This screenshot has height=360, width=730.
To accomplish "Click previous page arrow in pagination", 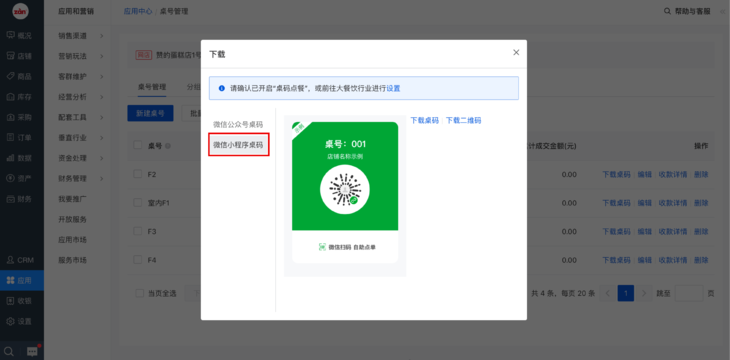I will coord(608,293).
